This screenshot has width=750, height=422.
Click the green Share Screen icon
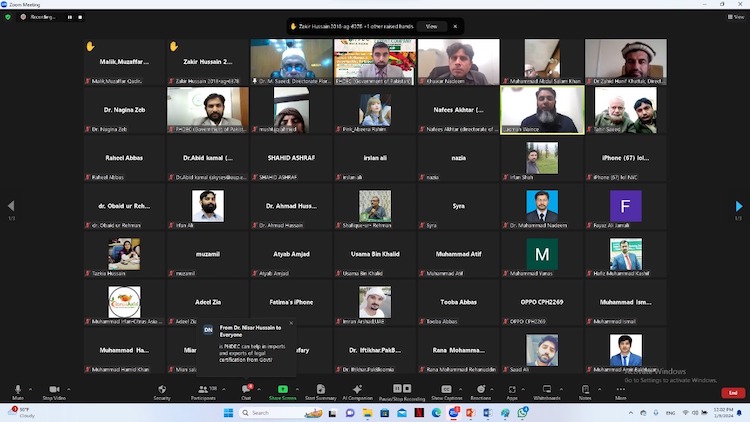(x=283, y=390)
